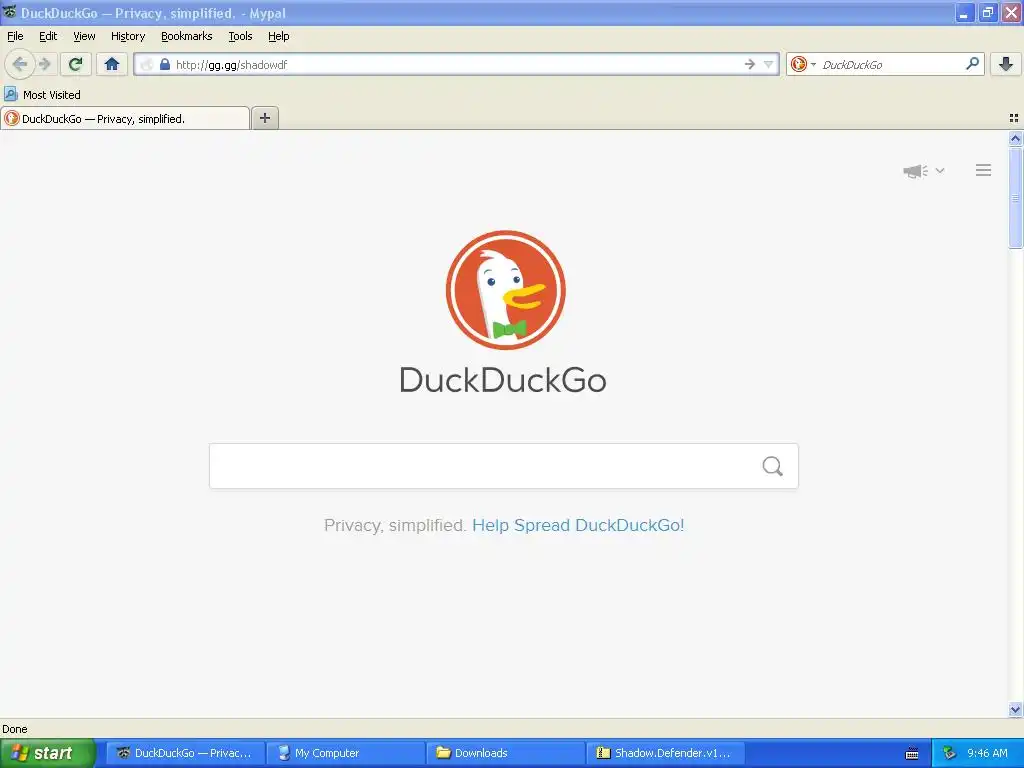Open the Most Visited bookmarks folder
1024x768 pixels.
(43, 95)
